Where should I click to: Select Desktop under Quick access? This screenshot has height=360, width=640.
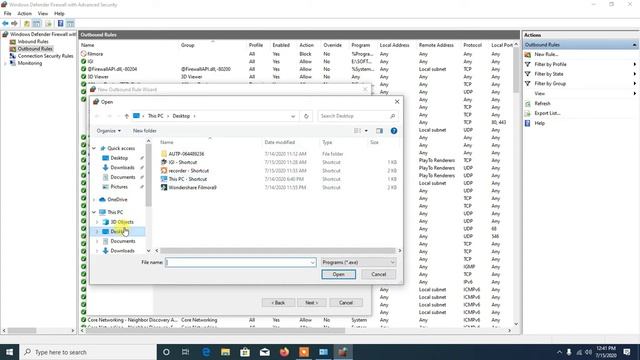tap(119, 158)
